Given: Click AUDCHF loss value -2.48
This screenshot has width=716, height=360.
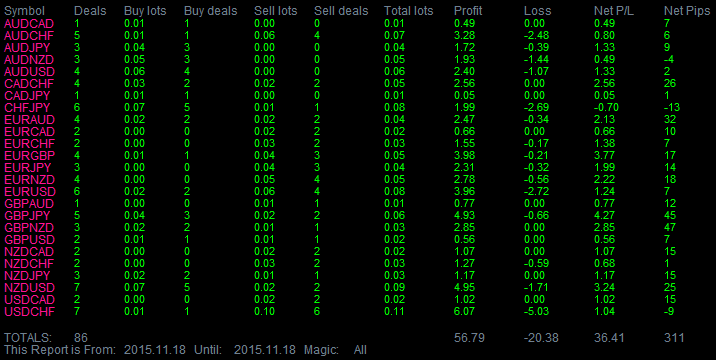Looking at the screenshot, I should coord(537,36).
